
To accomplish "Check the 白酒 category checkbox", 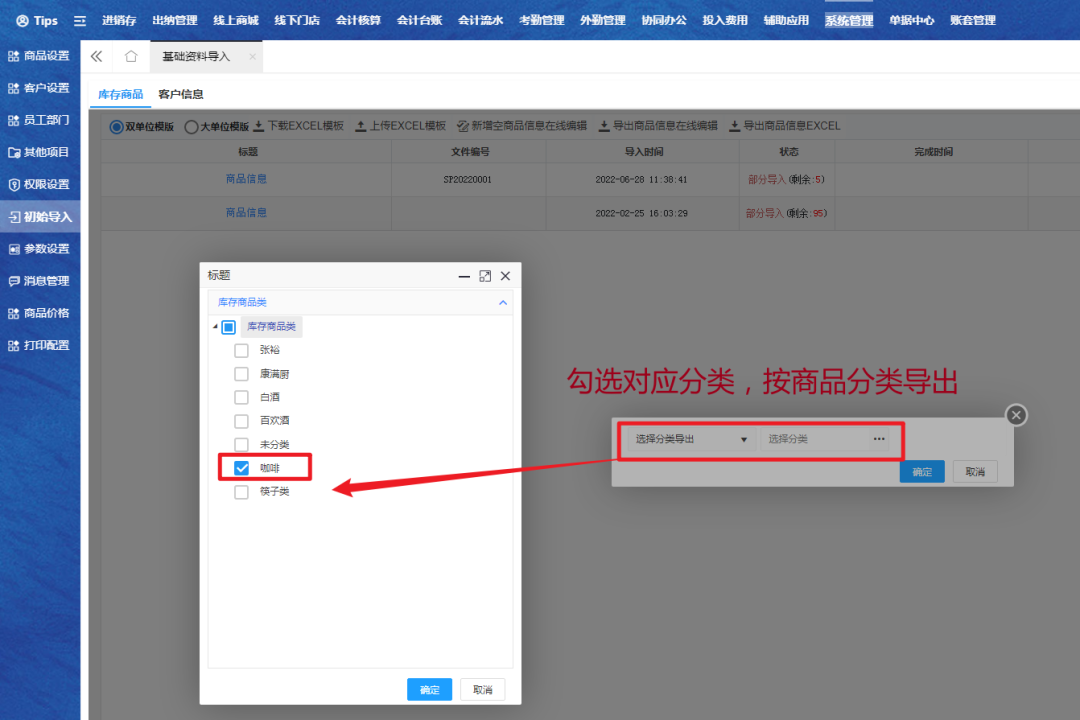I will [241, 397].
